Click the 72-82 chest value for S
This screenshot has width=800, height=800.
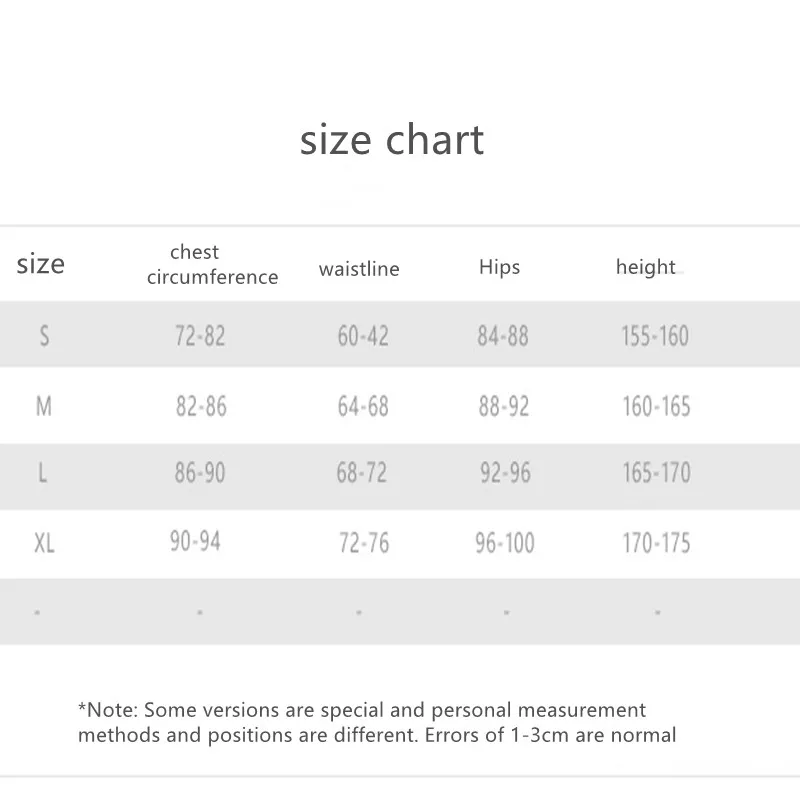click(x=200, y=336)
